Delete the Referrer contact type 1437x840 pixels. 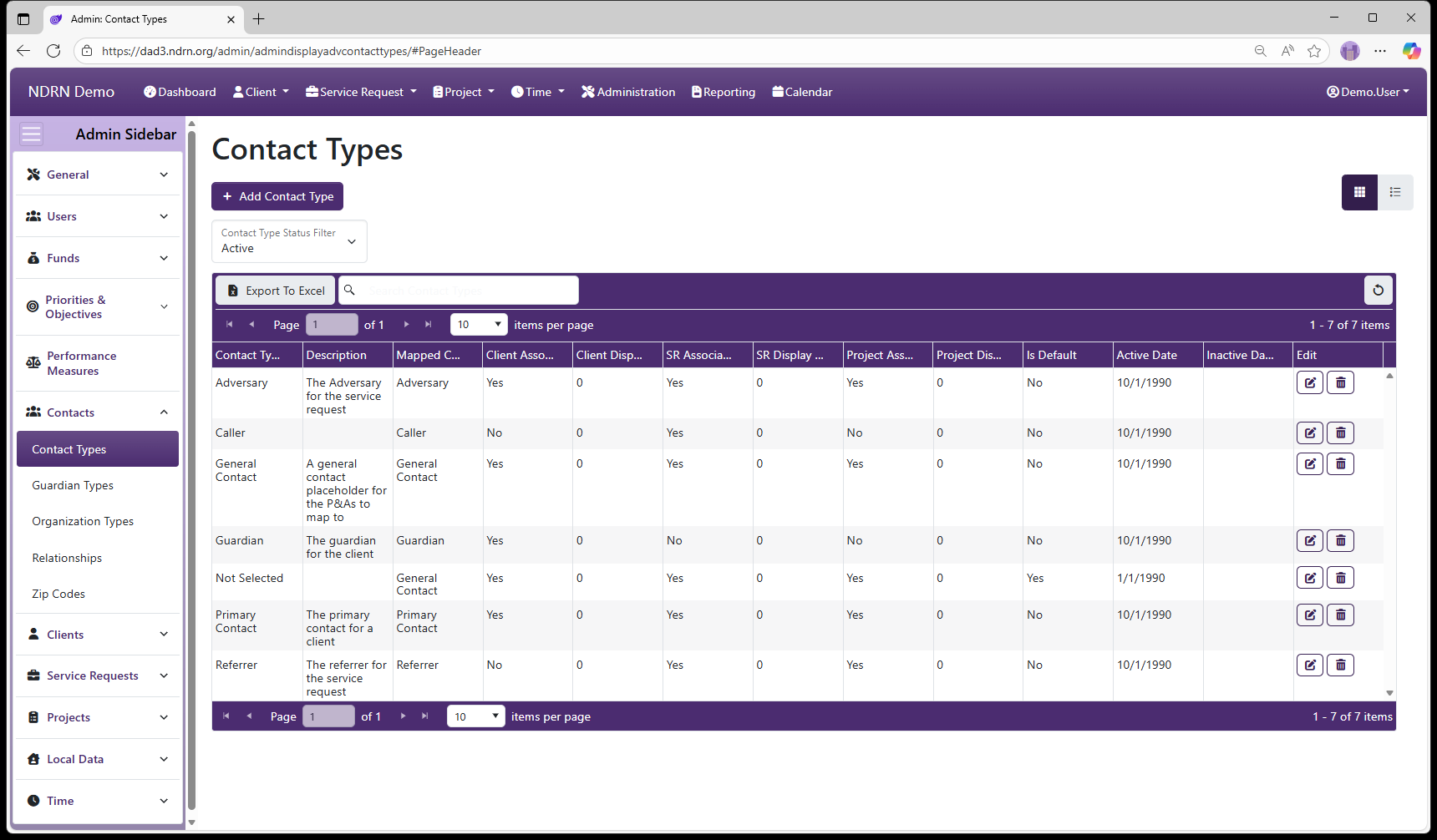click(1341, 665)
